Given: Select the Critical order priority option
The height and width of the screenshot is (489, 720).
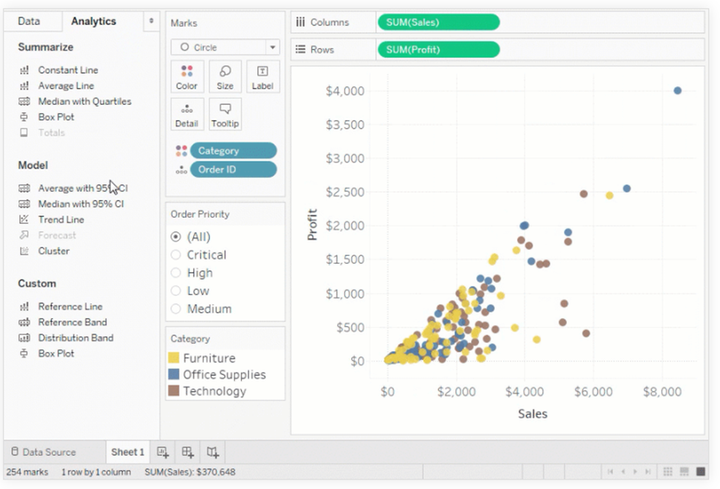Looking at the screenshot, I should pos(177,255).
